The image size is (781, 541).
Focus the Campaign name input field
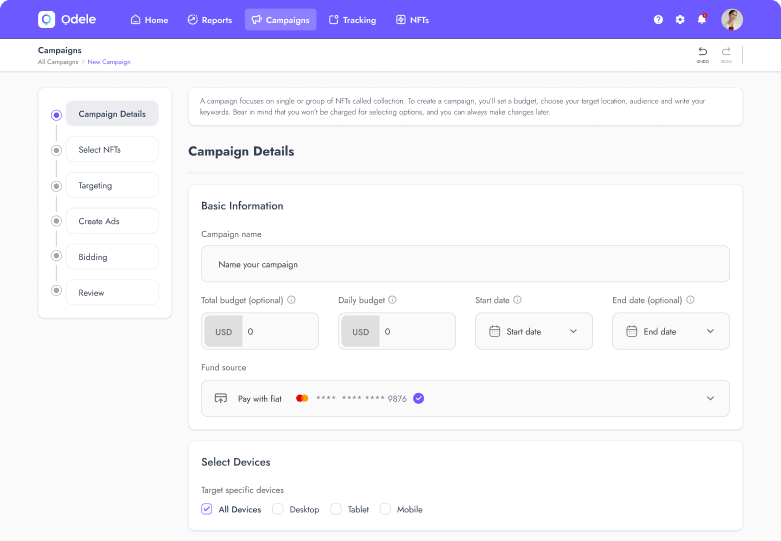pyautogui.click(x=465, y=264)
